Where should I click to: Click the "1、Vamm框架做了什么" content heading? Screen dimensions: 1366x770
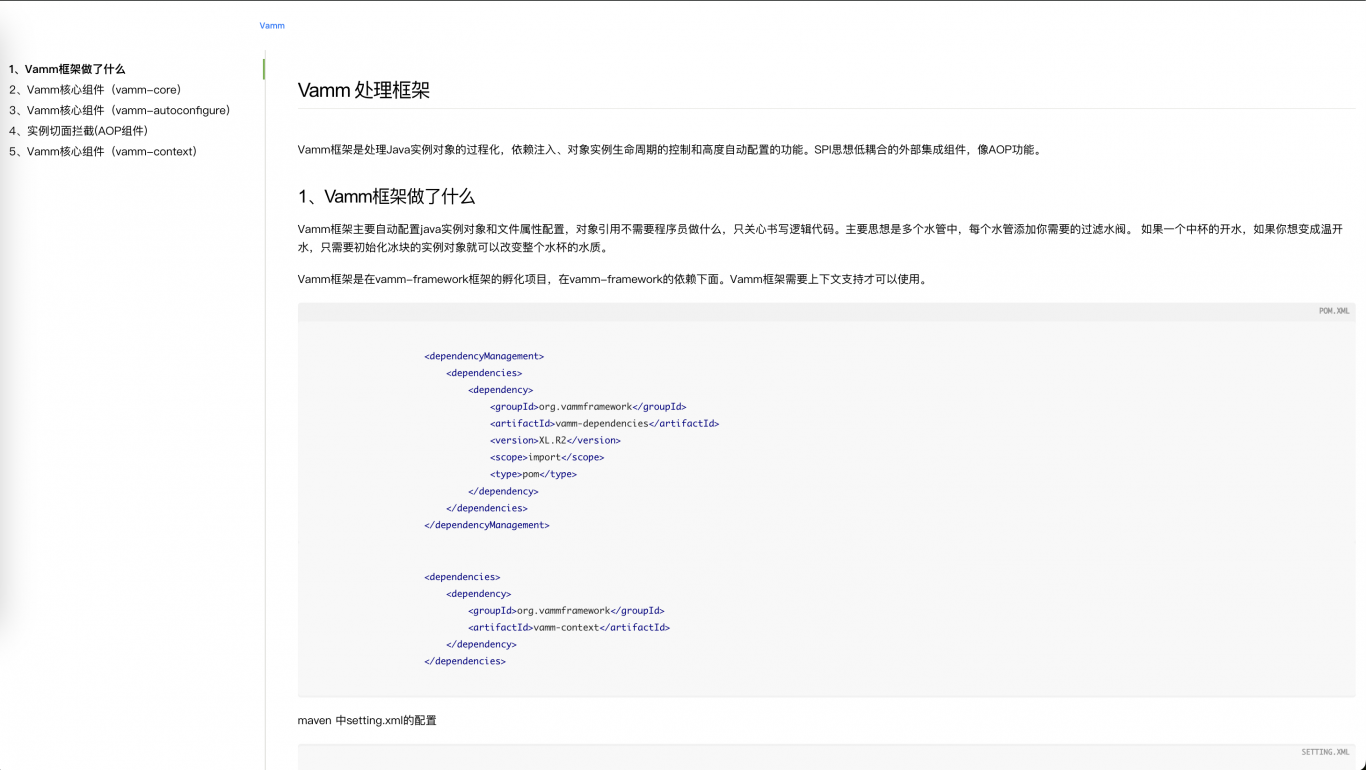click(x=386, y=196)
